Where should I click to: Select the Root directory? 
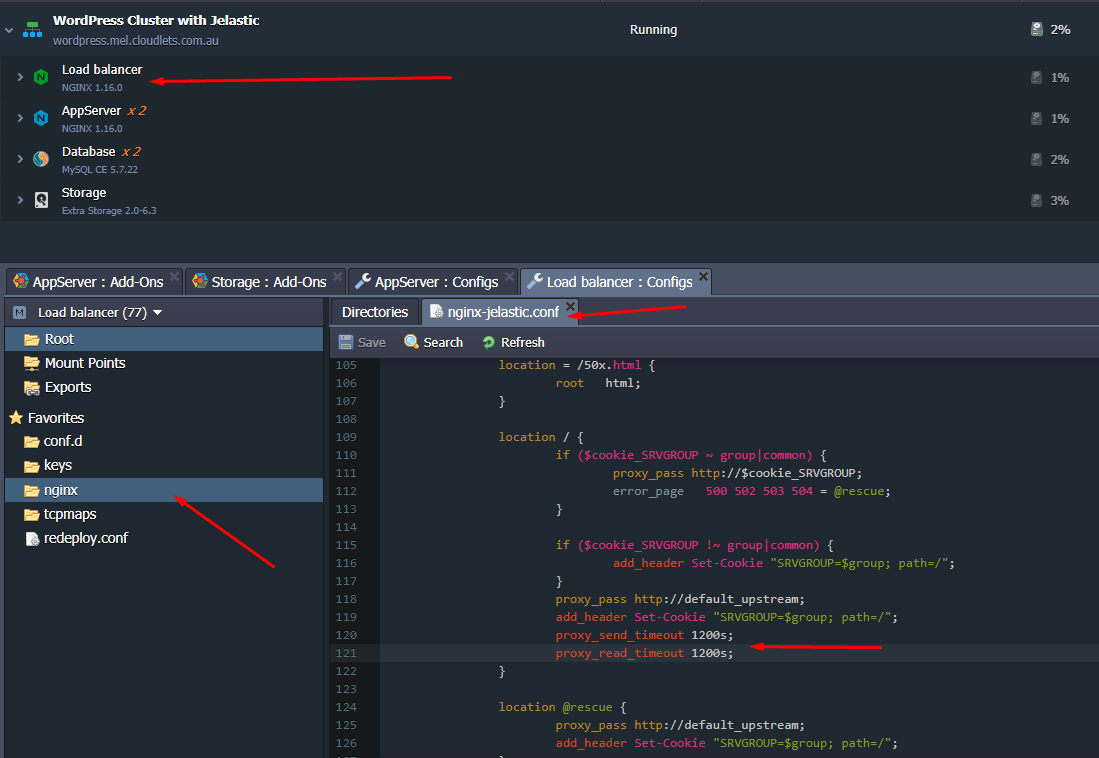164,339
